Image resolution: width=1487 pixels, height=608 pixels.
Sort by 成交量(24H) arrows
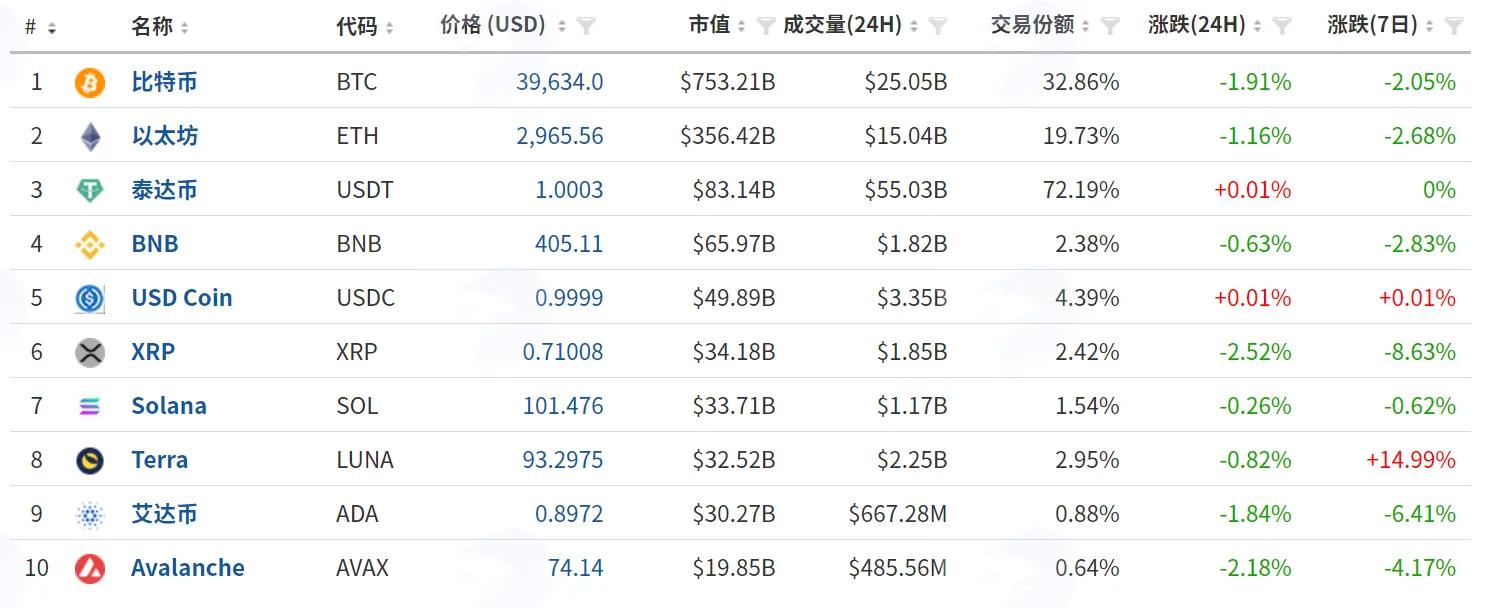tap(914, 27)
